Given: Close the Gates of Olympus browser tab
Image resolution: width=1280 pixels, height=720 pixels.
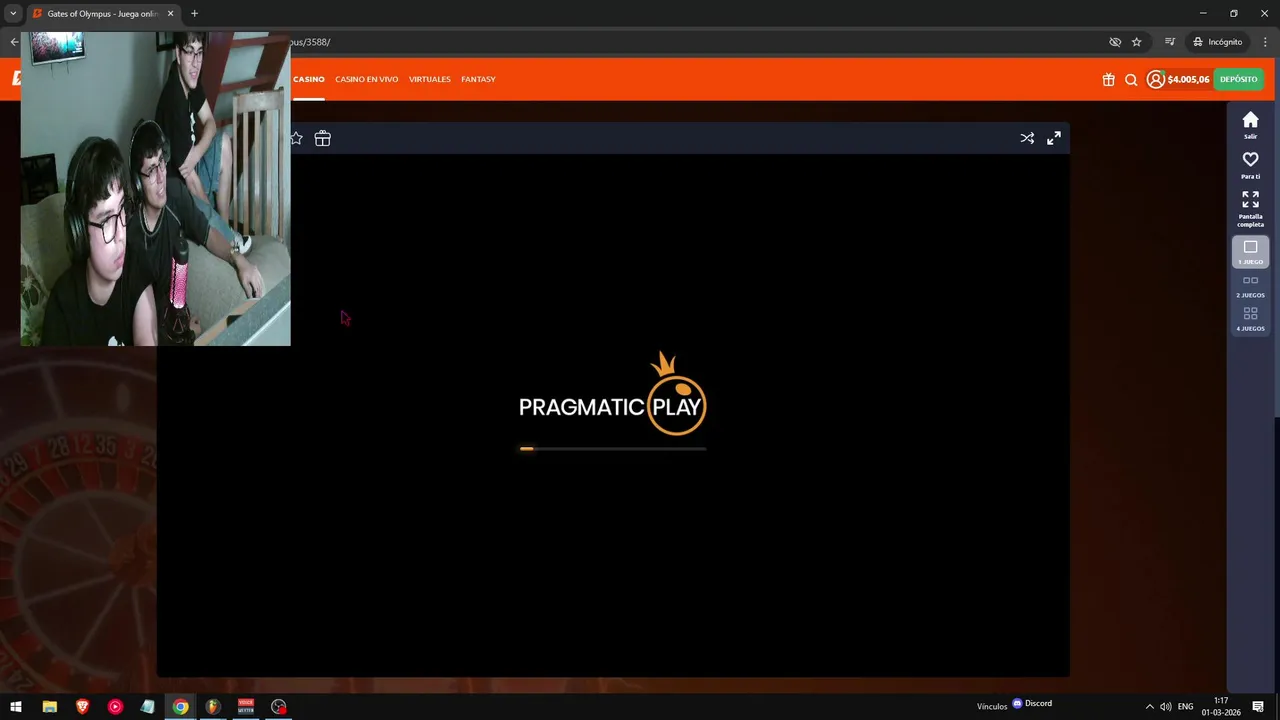Looking at the screenshot, I should tap(170, 14).
